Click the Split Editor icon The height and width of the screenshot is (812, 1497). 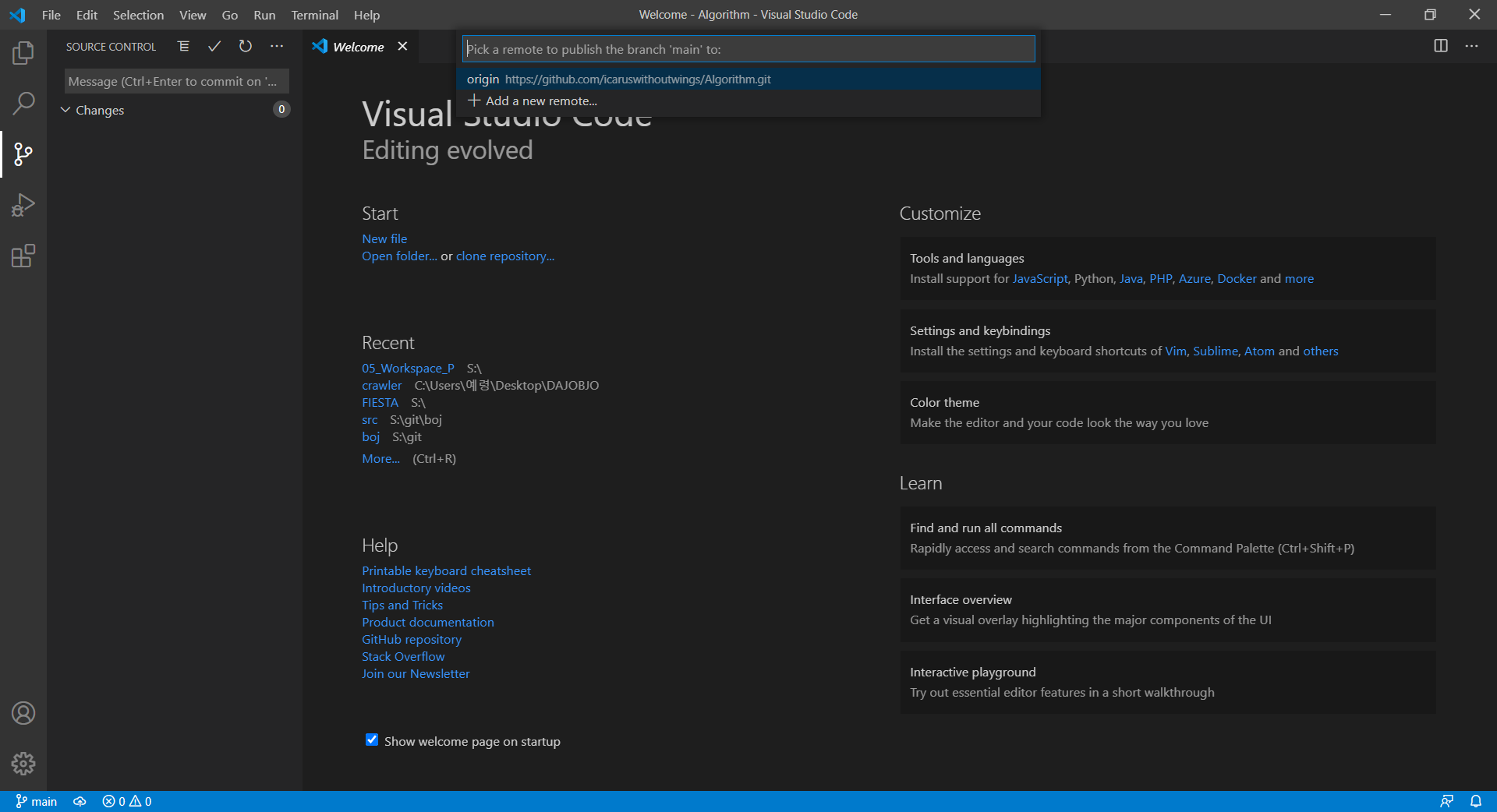tap(1441, 46)
